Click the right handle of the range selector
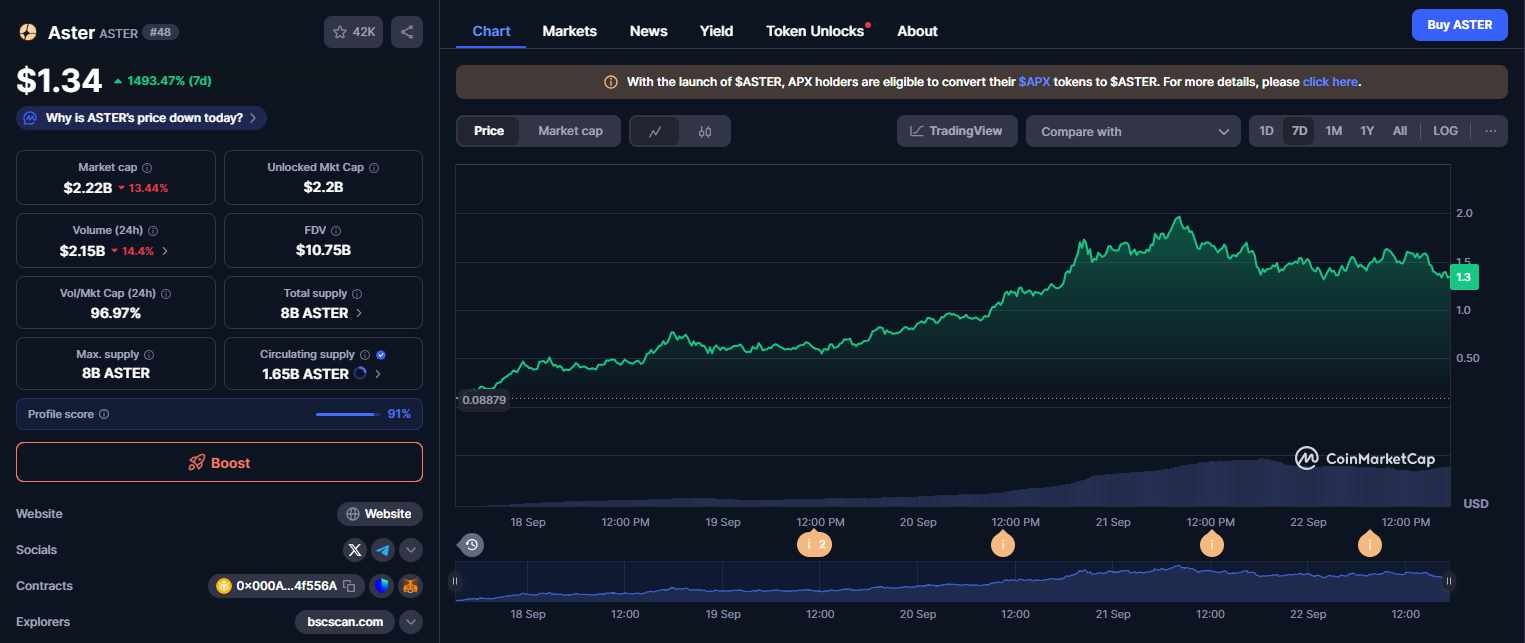 pyautogui.click(x=1448, y=580)
